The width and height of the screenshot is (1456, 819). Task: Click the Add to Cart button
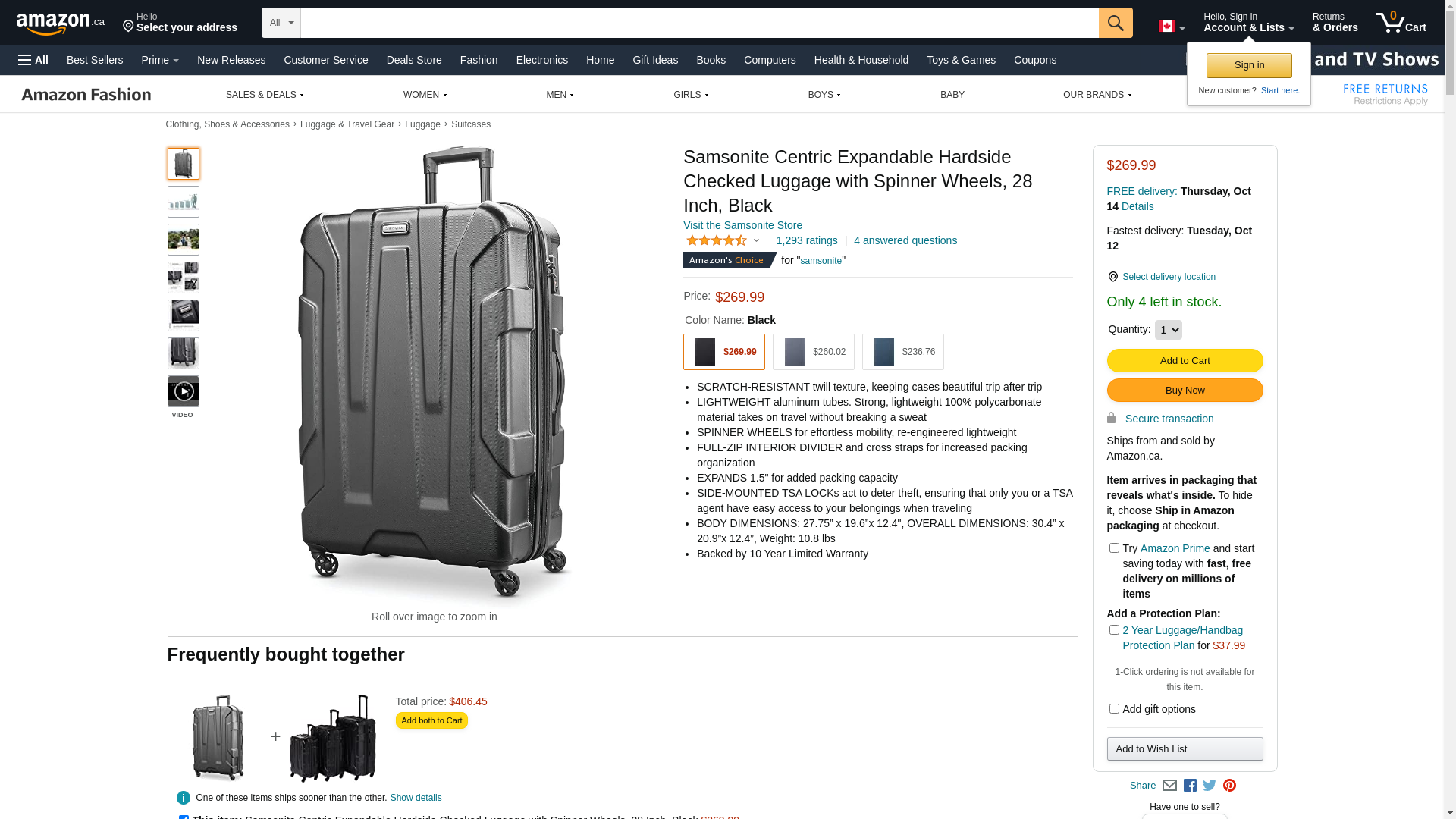tap(1185, 361)
